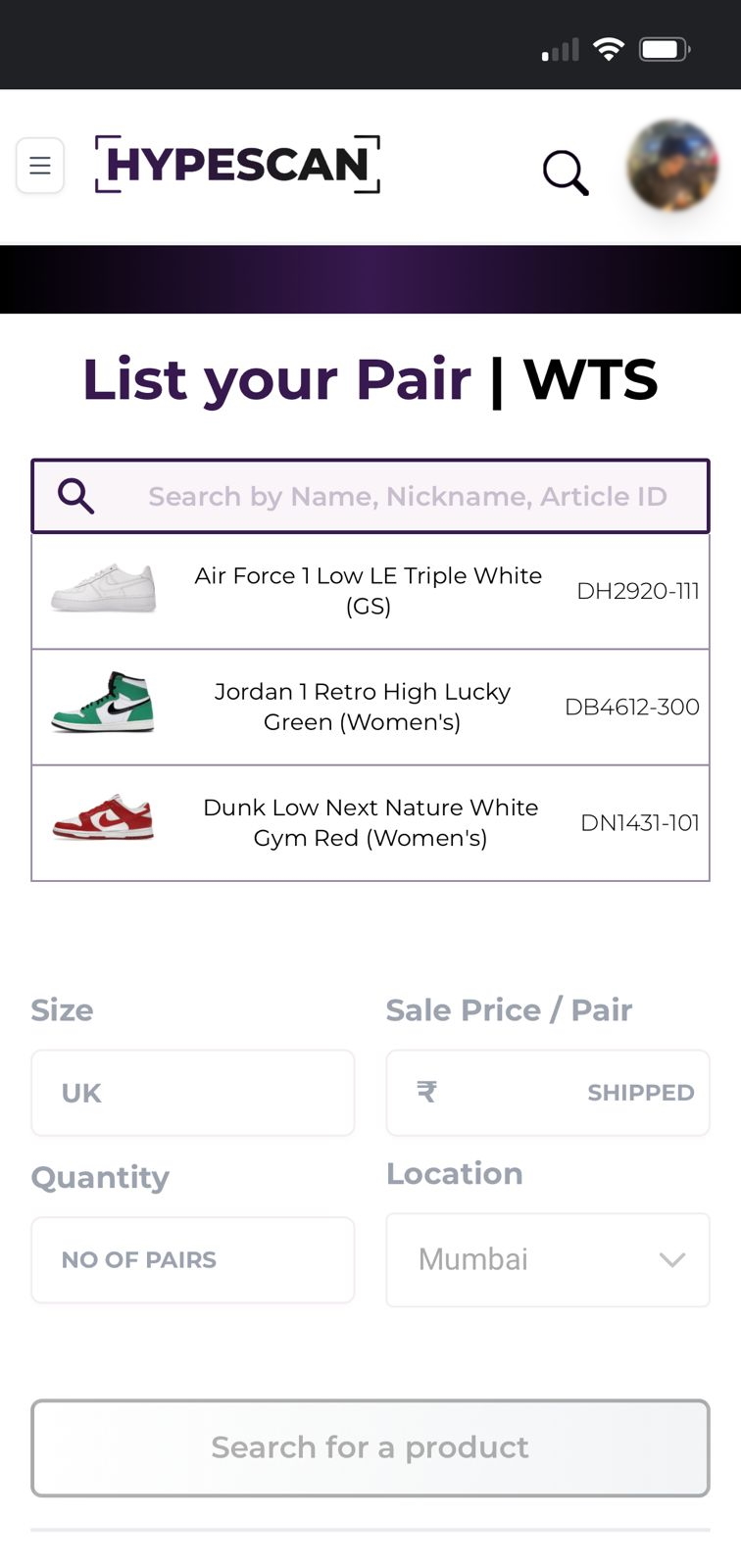
Task: Select Mumbai from the location selector
Action: click(x=473, y=1259)
